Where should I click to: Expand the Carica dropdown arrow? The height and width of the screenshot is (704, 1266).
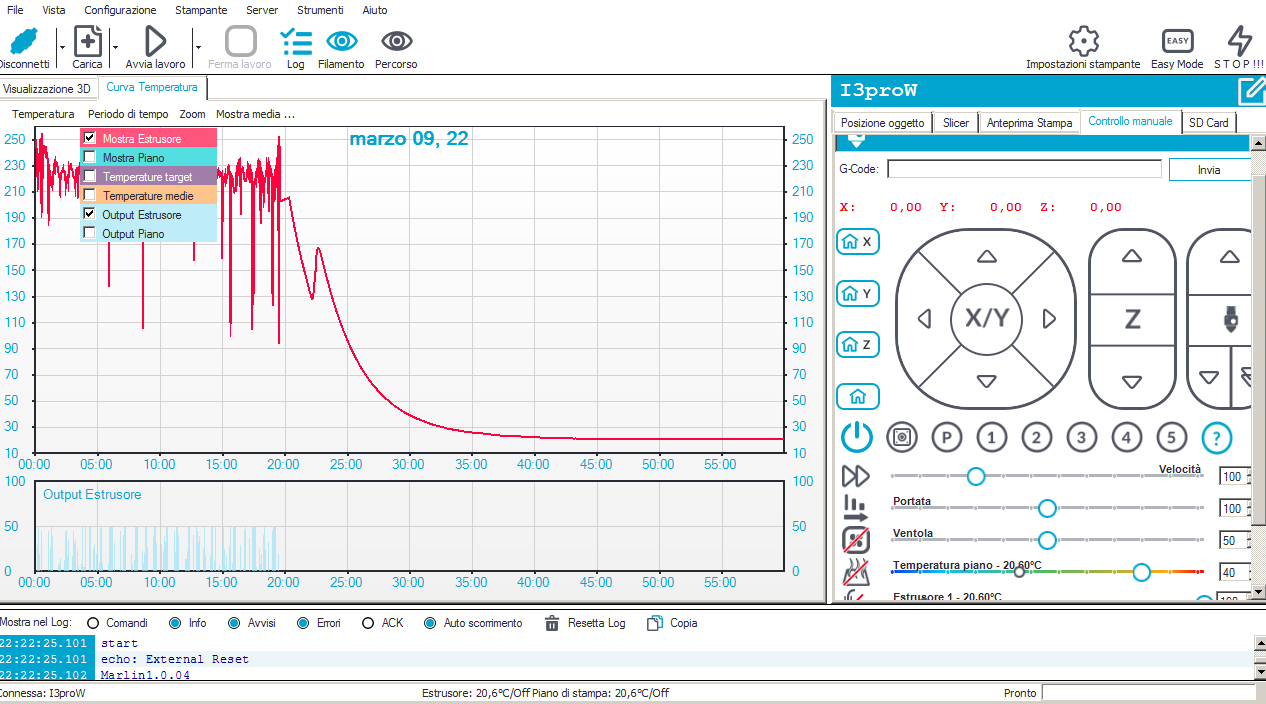pyautogui.click(x=115, y=47)
